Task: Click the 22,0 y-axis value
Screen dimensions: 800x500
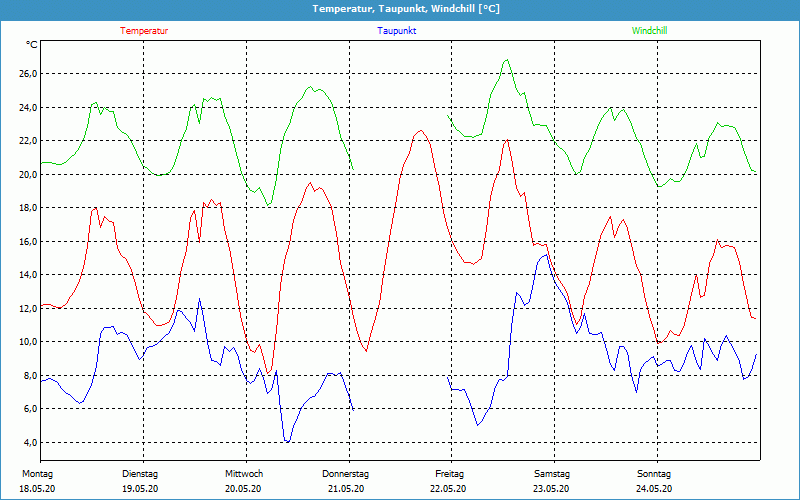Action: 28,141
